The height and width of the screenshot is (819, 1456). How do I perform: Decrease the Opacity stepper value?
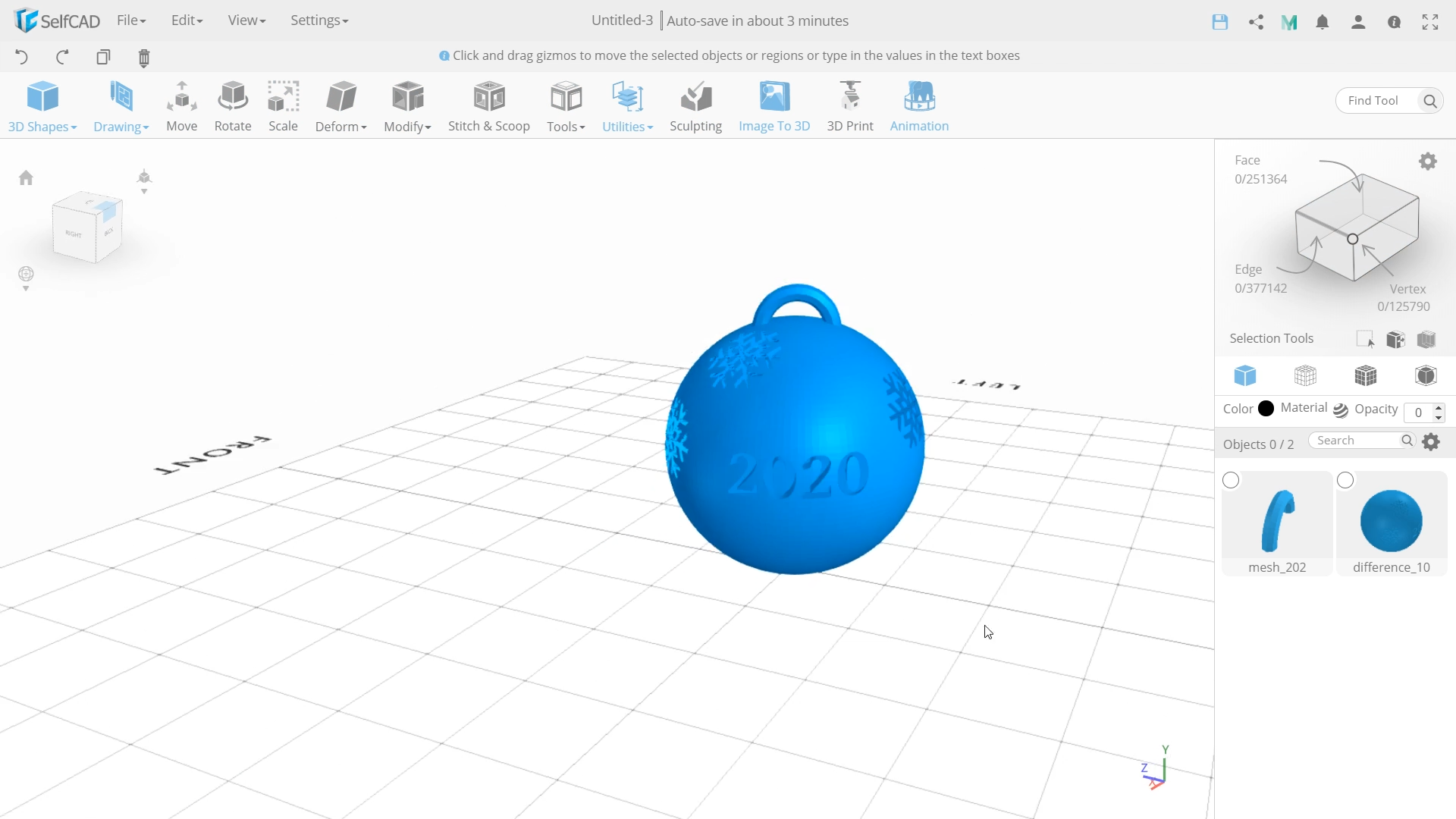[1439, 418]
